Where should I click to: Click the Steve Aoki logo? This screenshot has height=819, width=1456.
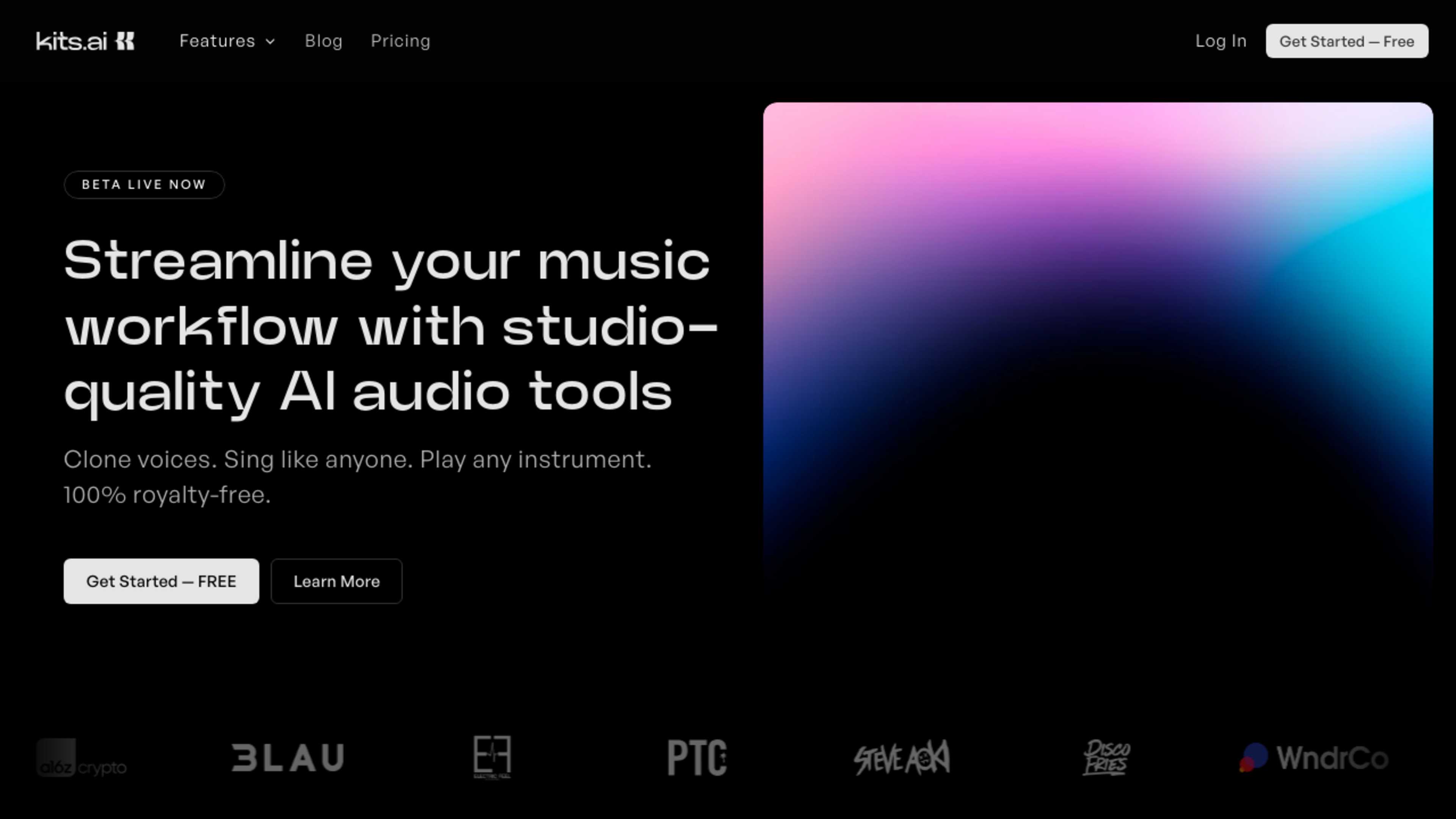point(902,758)
